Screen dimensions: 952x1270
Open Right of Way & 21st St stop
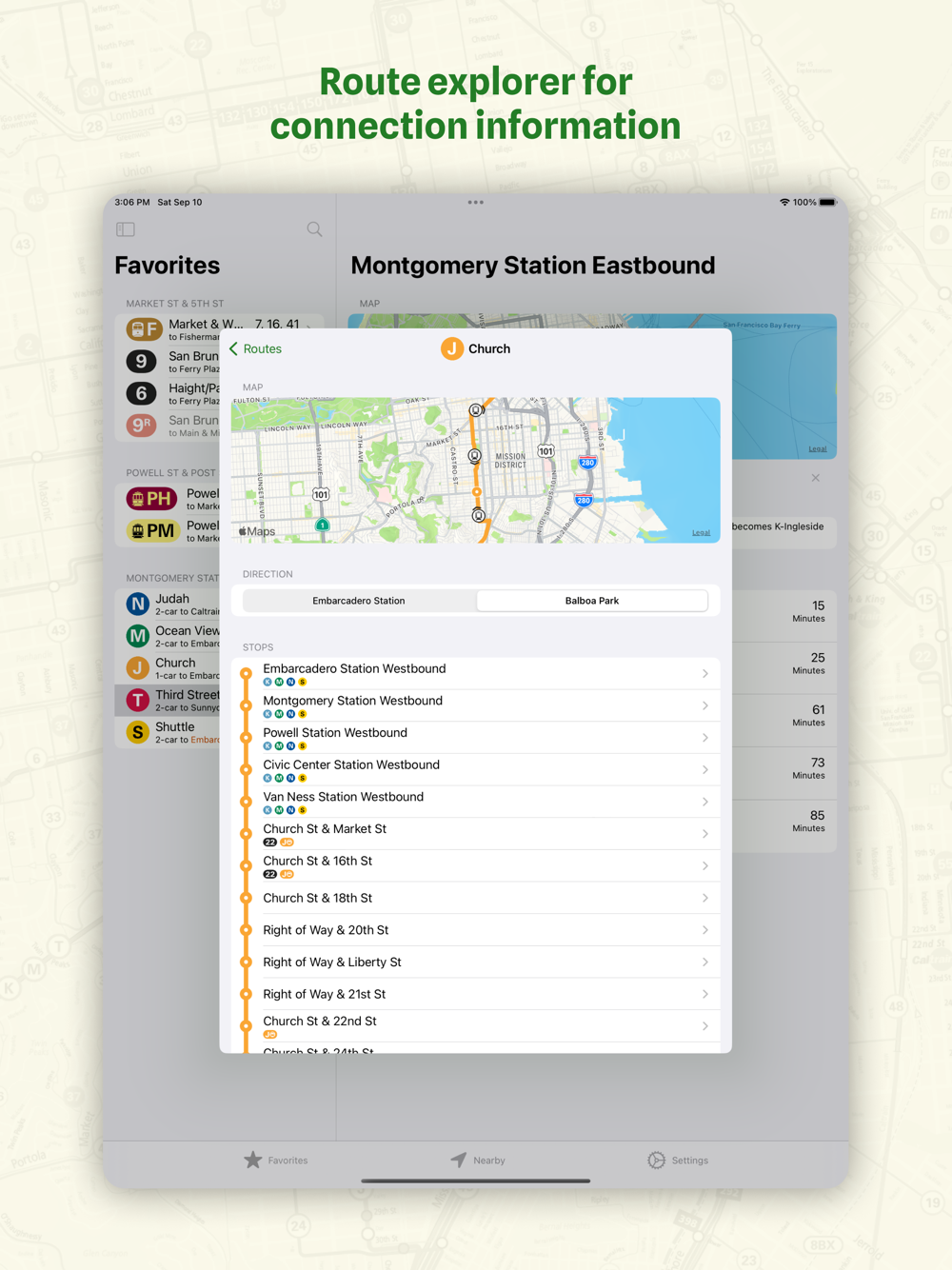[476, 994]
